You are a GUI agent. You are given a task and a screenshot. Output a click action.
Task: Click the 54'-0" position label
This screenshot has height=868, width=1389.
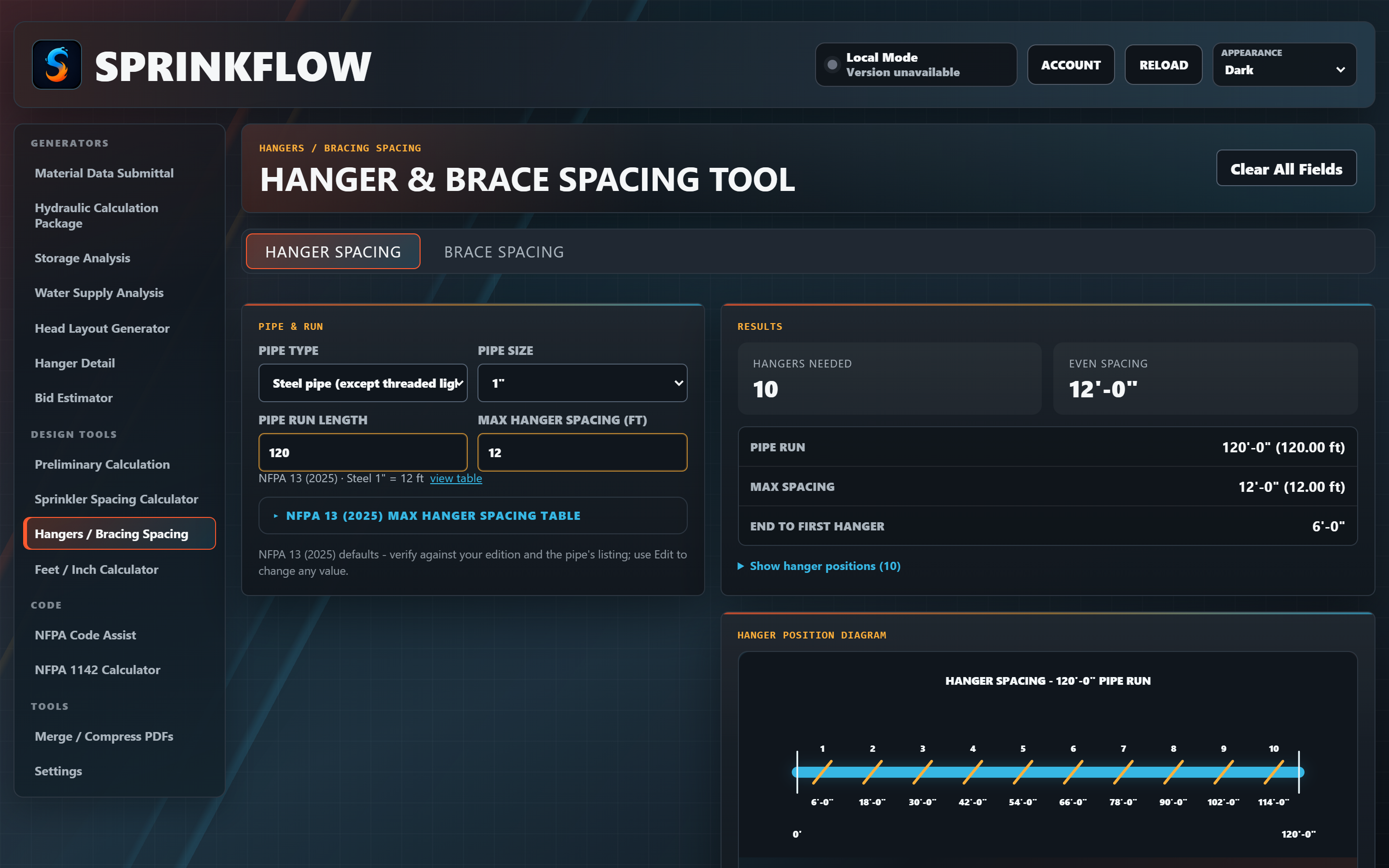click(x=1023, y=802)
